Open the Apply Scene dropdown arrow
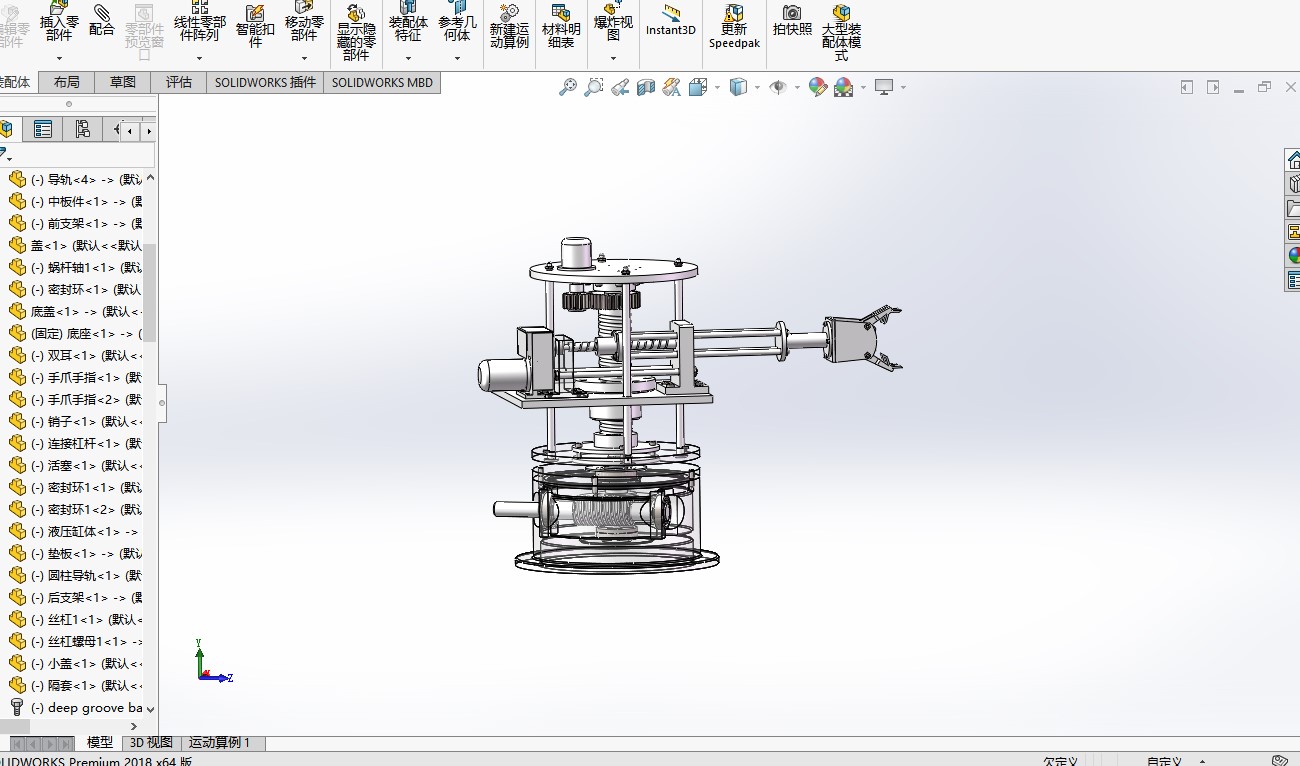Screen dimensions: 1300x766 (862, 88)
